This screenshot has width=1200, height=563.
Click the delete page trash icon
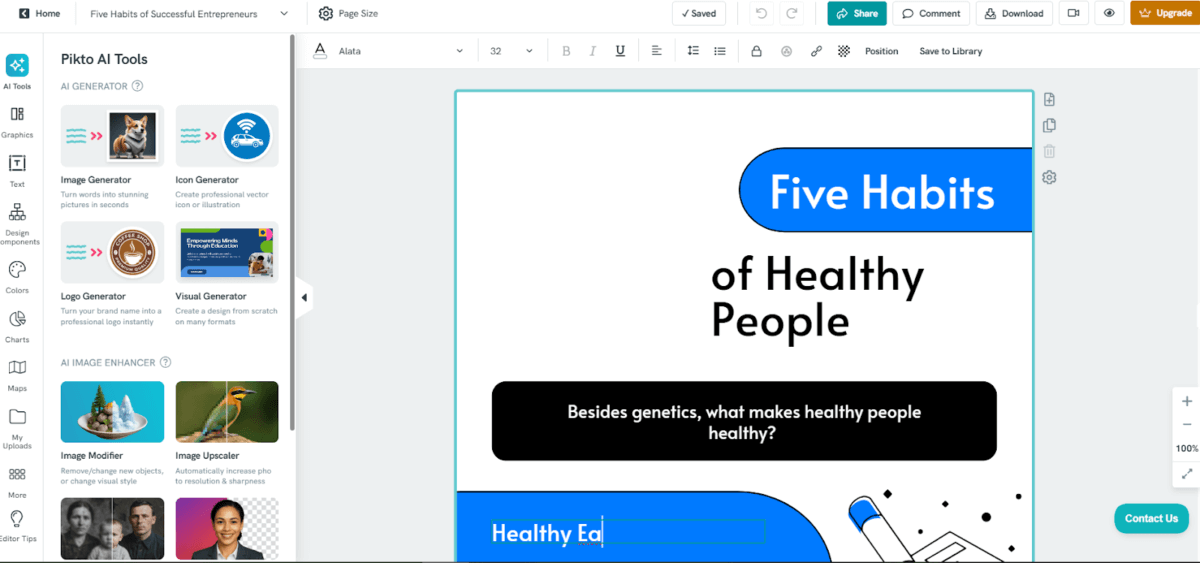1049,151
